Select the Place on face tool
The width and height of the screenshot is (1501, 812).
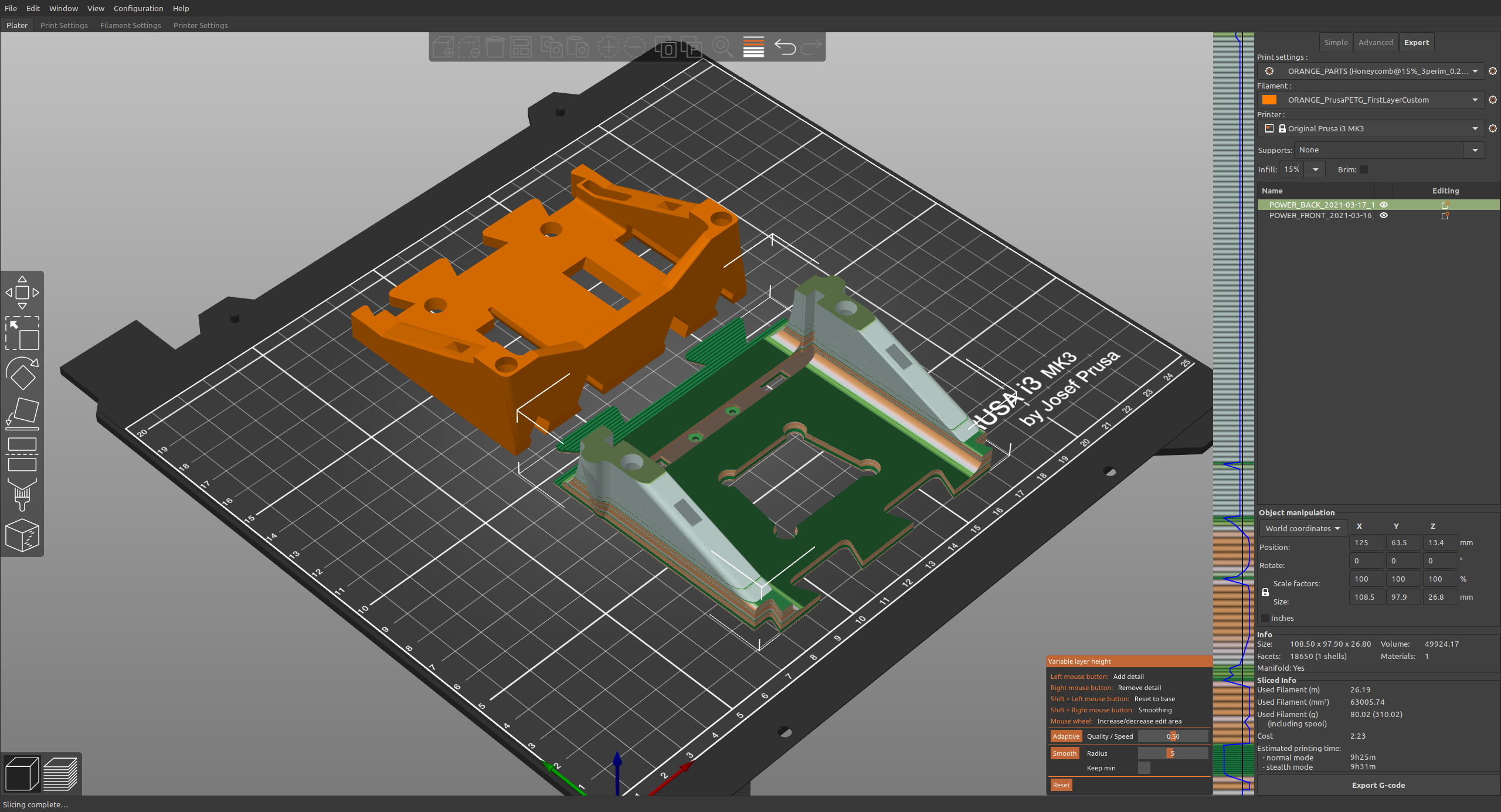[x=22, y=413]
